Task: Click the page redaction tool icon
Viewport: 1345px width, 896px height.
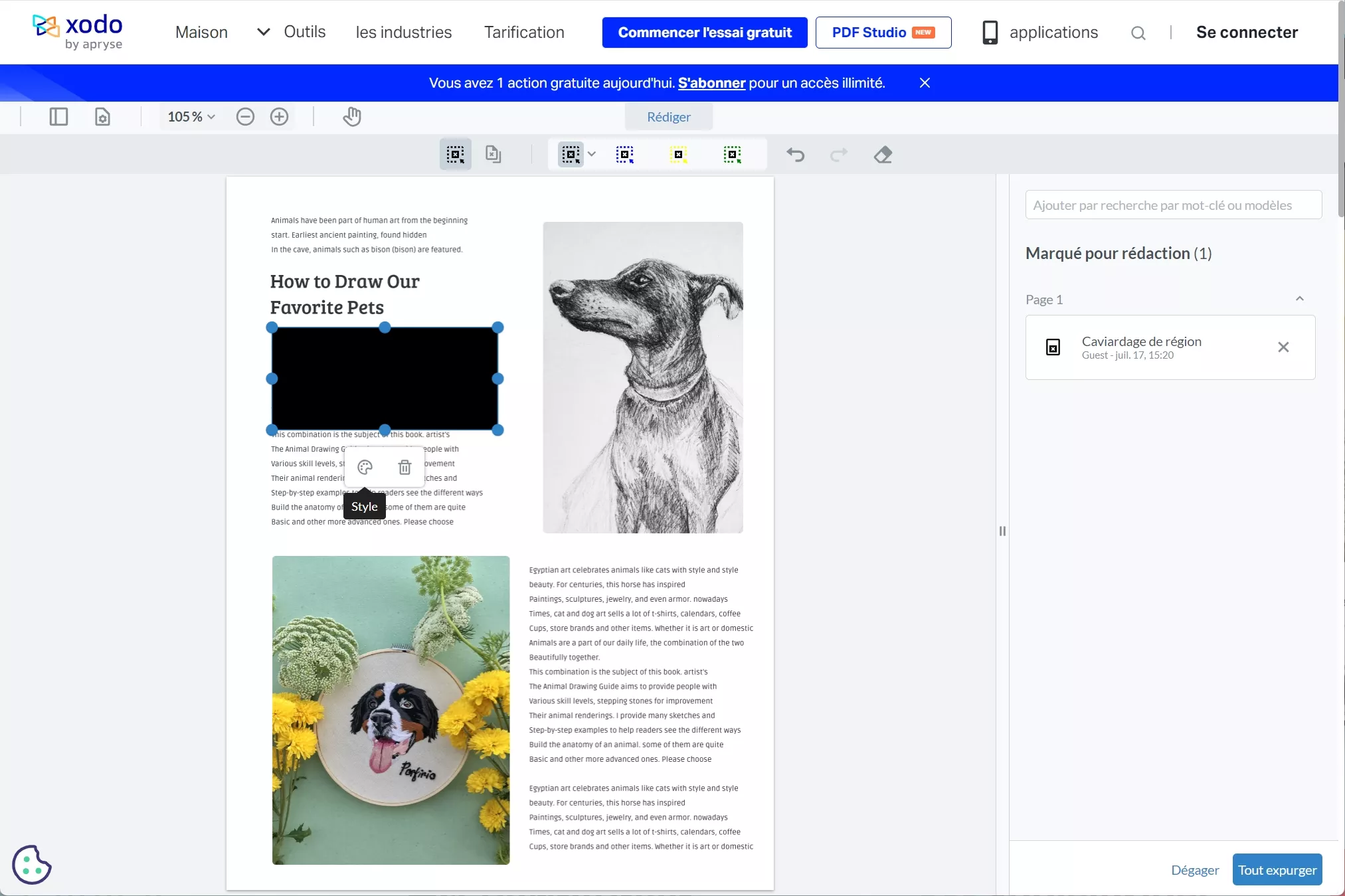Action: 492,154
